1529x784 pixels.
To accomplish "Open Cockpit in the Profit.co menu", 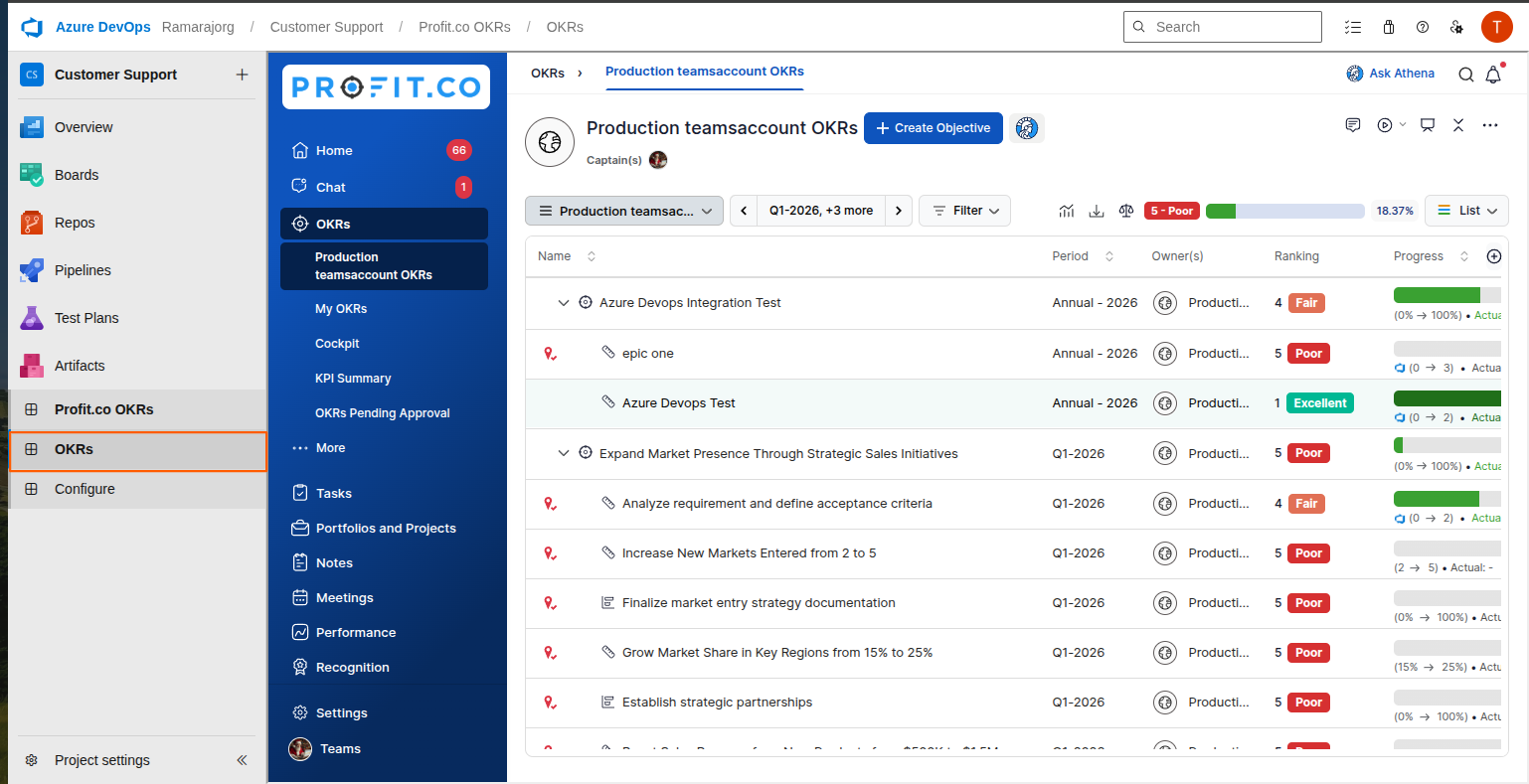I will 337,344.
